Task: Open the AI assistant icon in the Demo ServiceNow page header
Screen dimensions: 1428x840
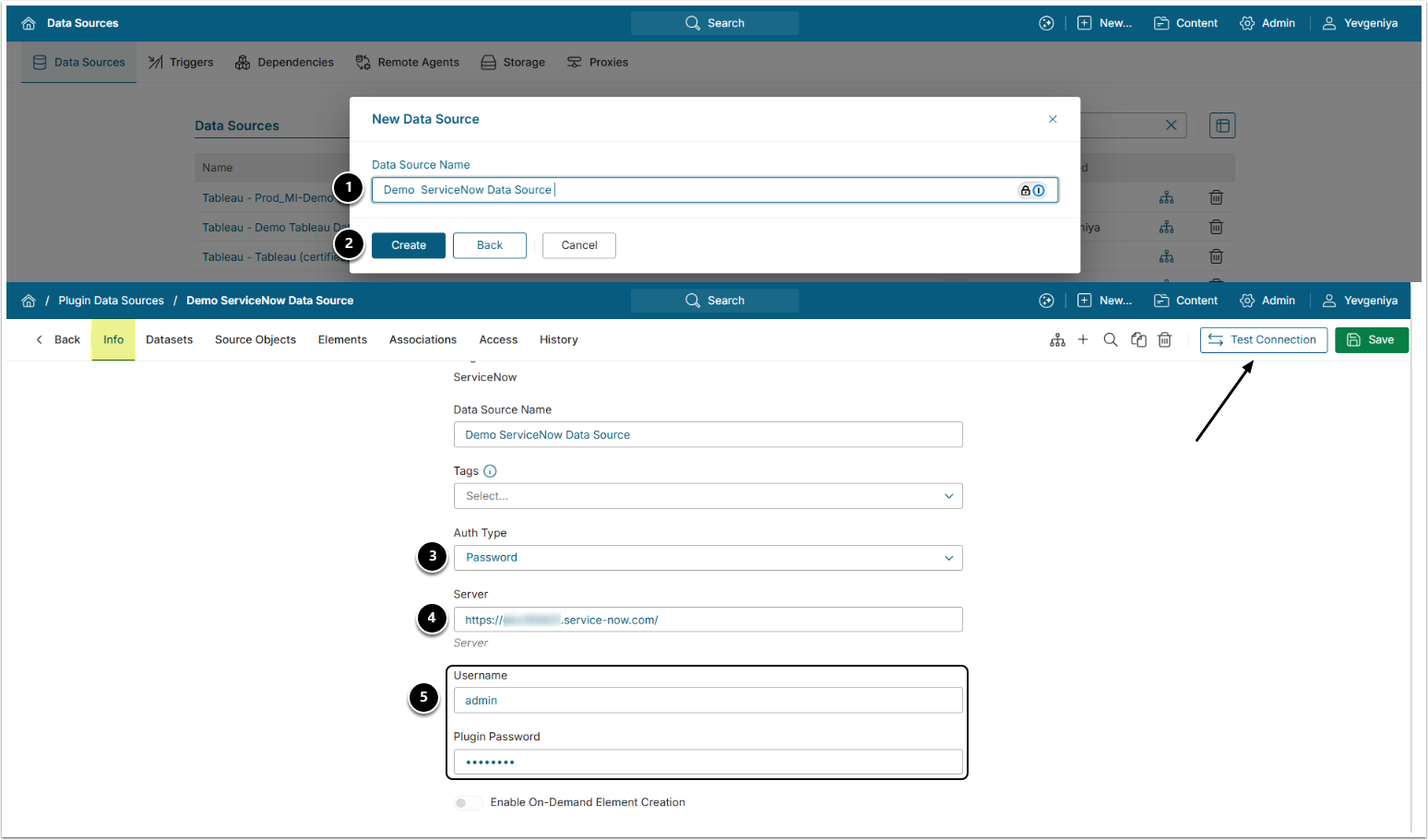Action: coord(1046,301)
